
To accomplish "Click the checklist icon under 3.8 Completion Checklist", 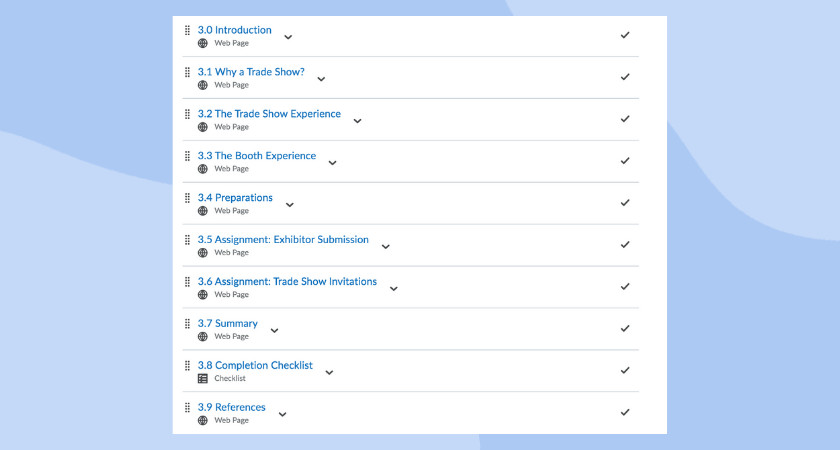I will [x=203, y=379].
